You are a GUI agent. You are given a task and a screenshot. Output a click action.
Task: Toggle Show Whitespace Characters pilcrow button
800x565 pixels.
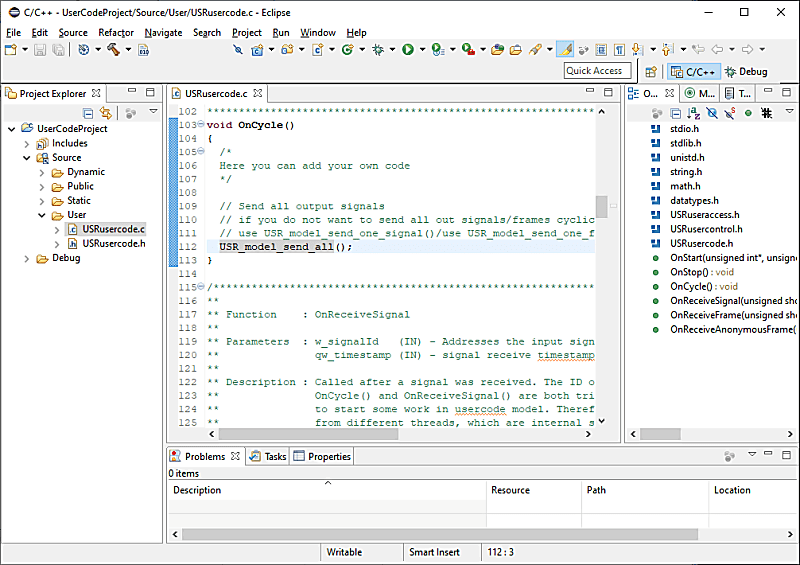tap(619, 49)
